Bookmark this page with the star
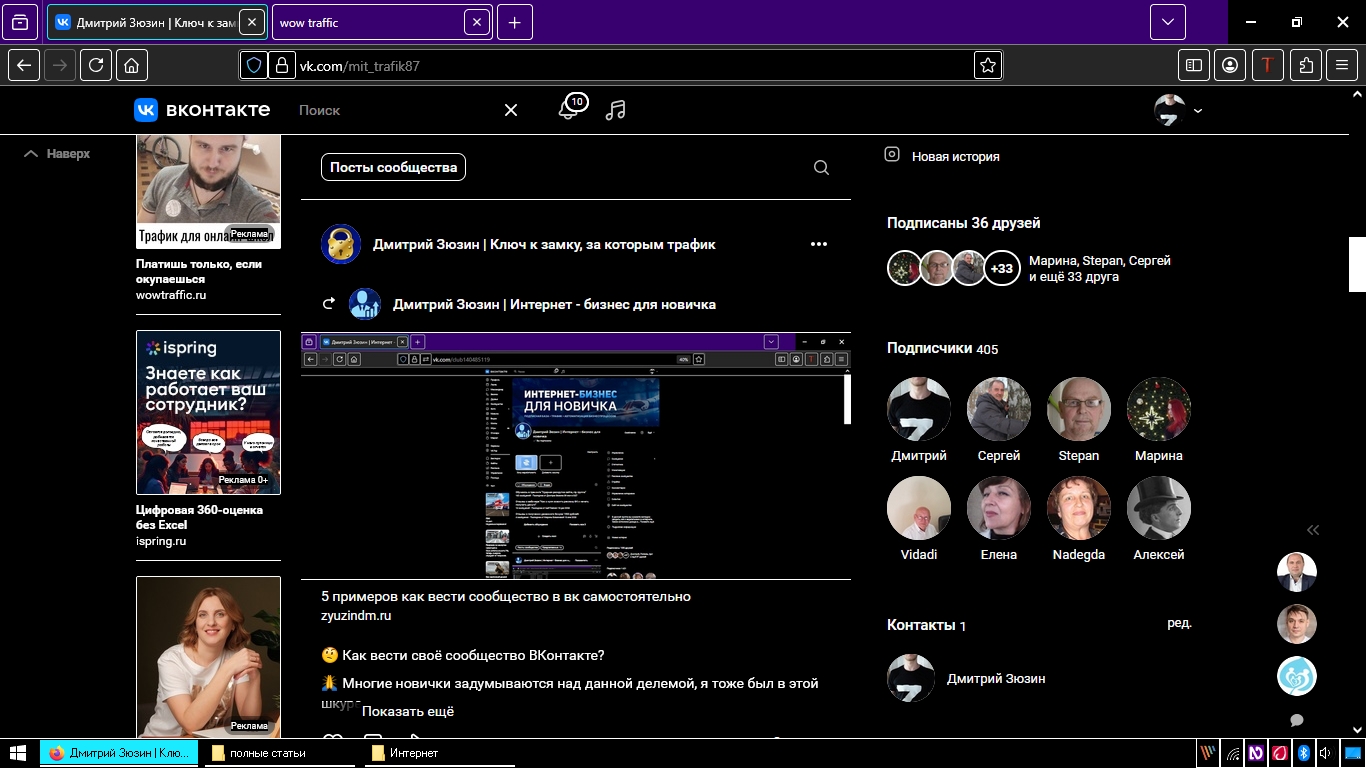Viewport: 1366px width, 768px height. pos(988,66)
